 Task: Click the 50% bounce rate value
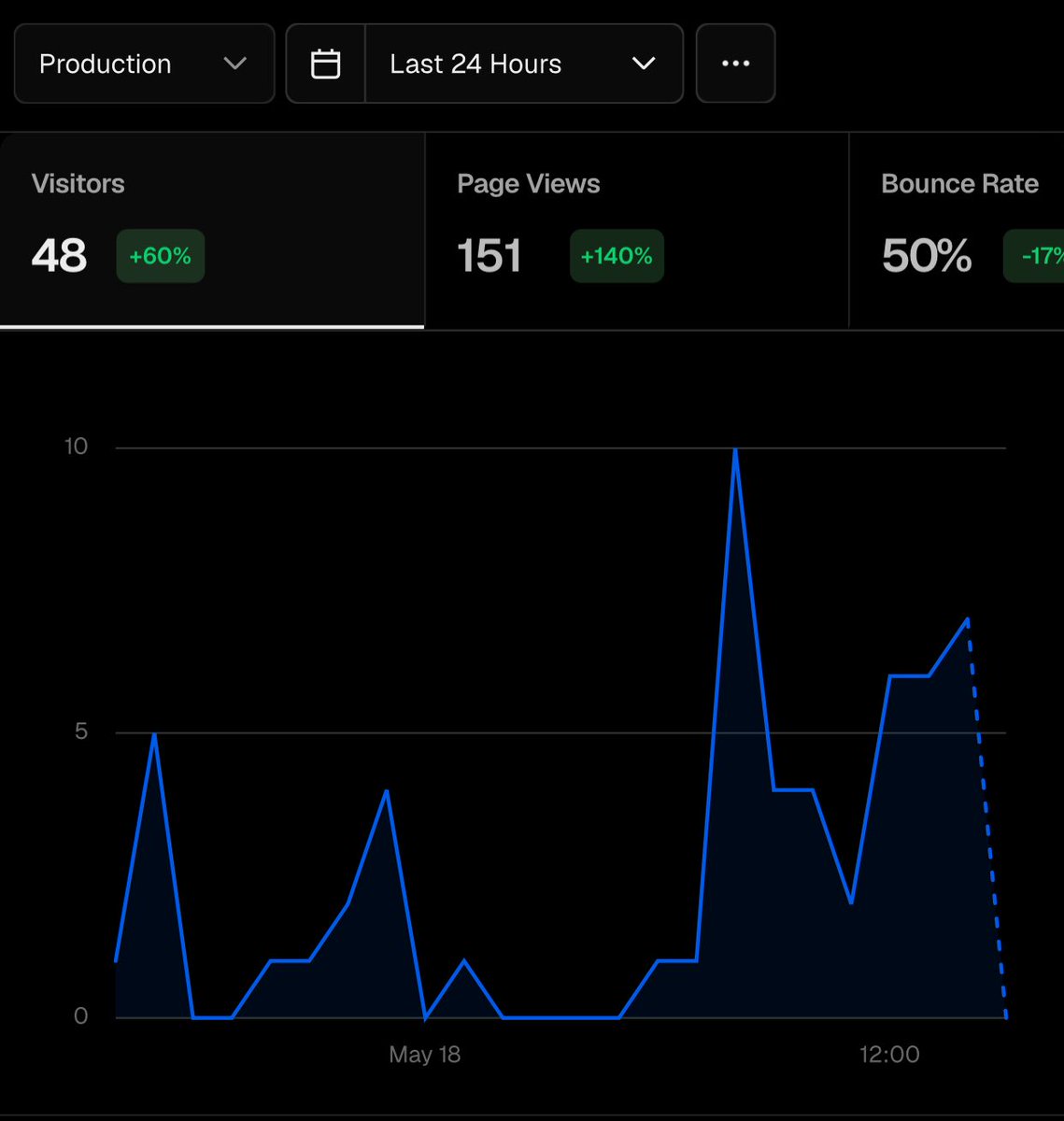[x=927, y=256]
